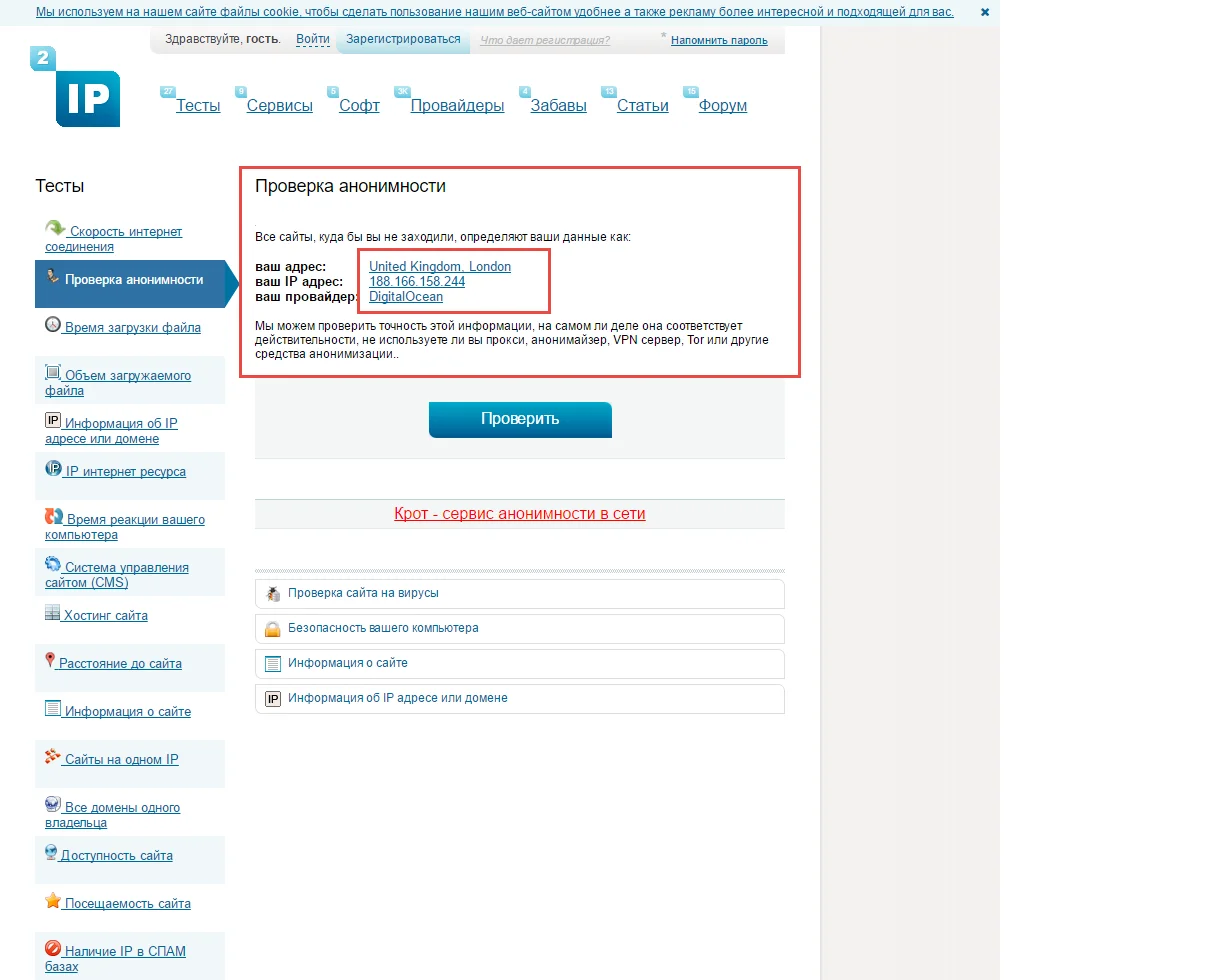
Task: Click the star Посещаемость сайта icon
Action: (53, 900)
